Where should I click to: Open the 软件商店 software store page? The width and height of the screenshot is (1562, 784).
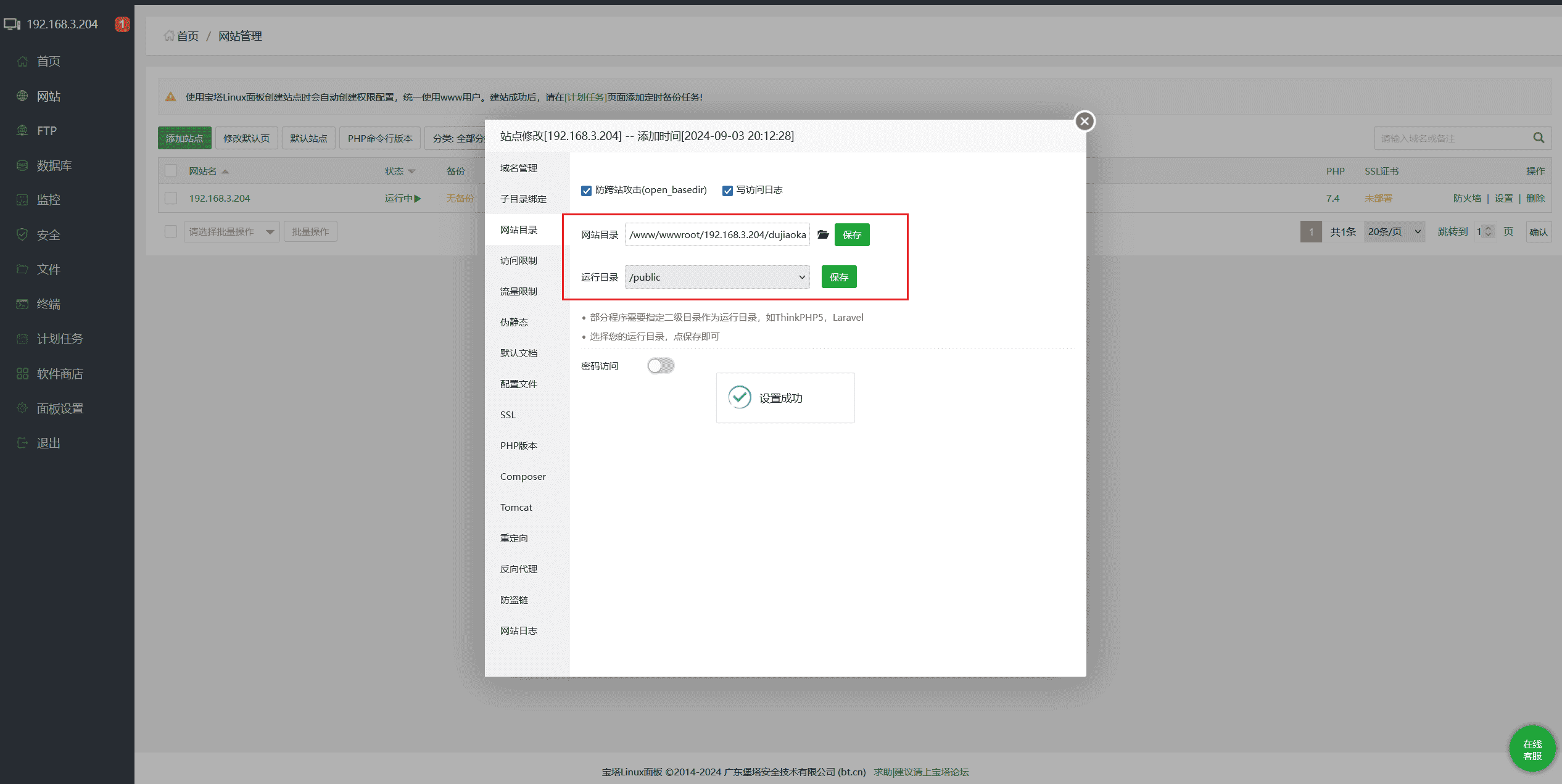point(59,374)
